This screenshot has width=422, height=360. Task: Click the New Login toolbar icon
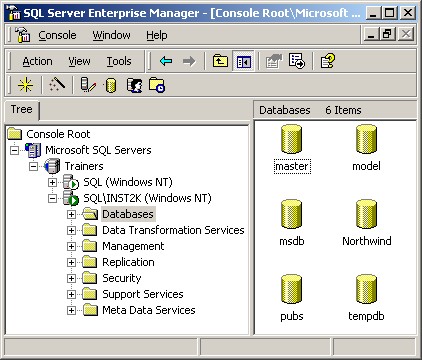pyautogui.click(x=134, y=85)
